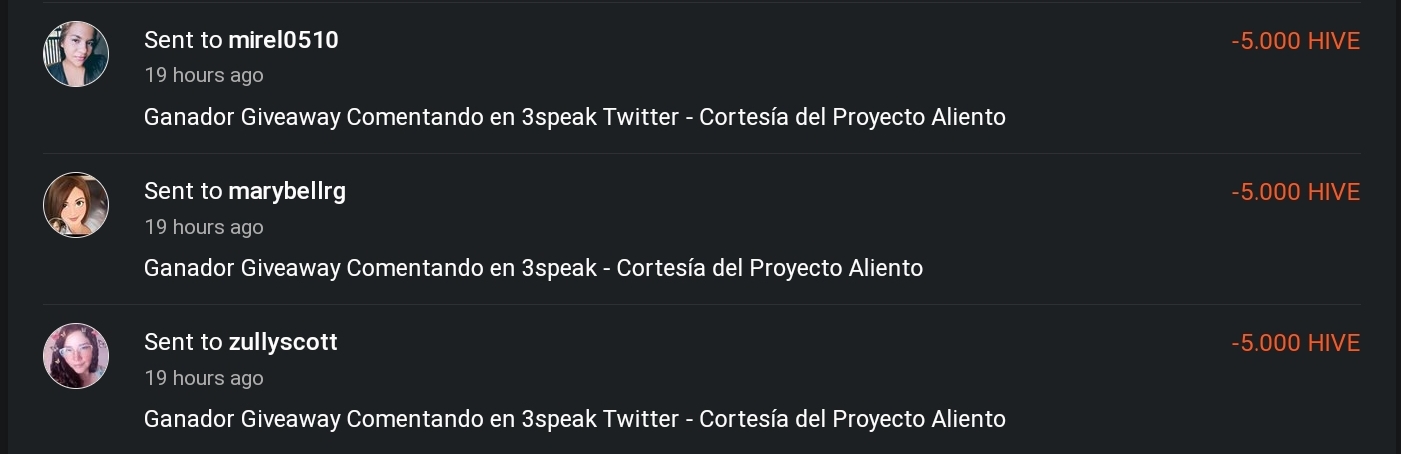Open the marybellrg username link
The height and width of the screenshot is (454, 1401).
[287, 192]
